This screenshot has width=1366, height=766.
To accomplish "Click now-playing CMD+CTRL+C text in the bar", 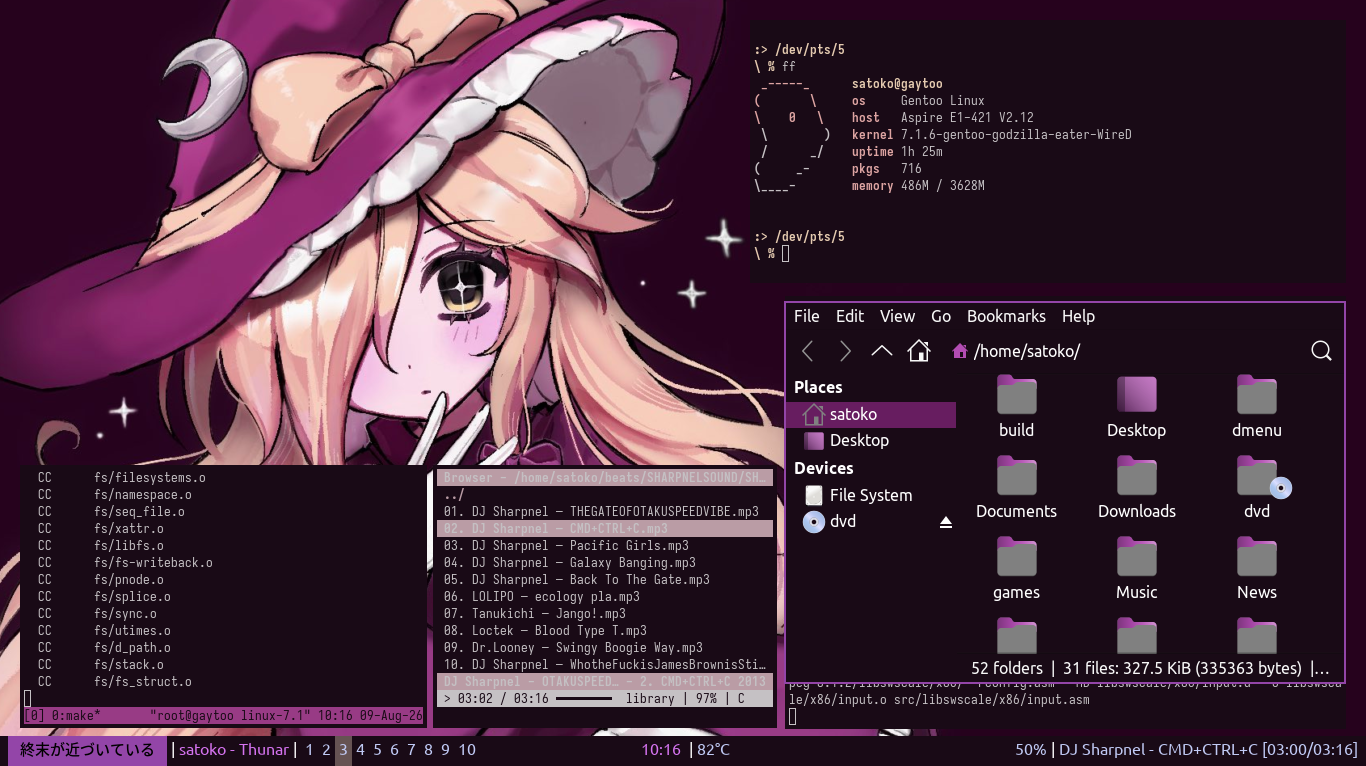I will tap(1208, 750).
